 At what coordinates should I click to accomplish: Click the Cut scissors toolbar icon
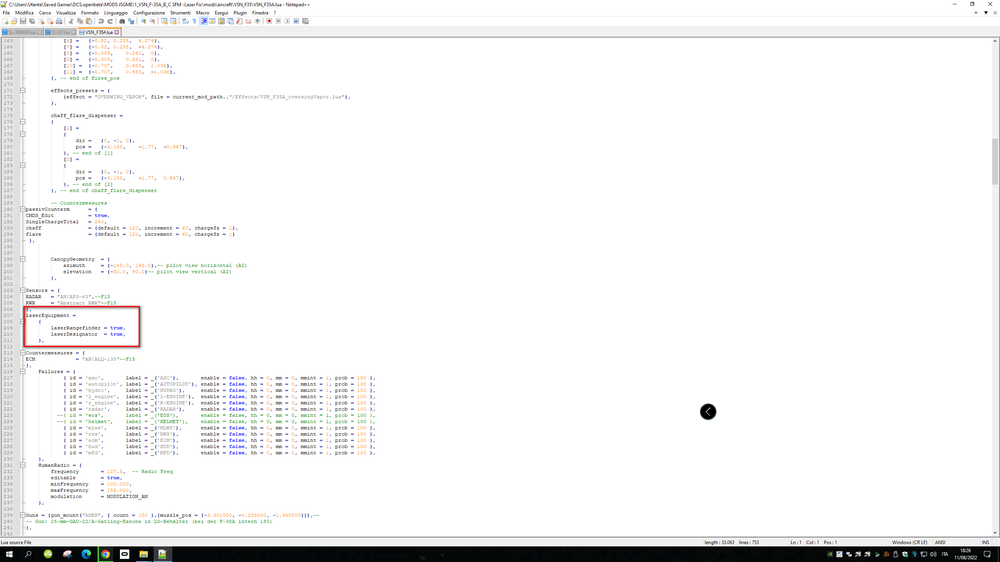[71, 21]
